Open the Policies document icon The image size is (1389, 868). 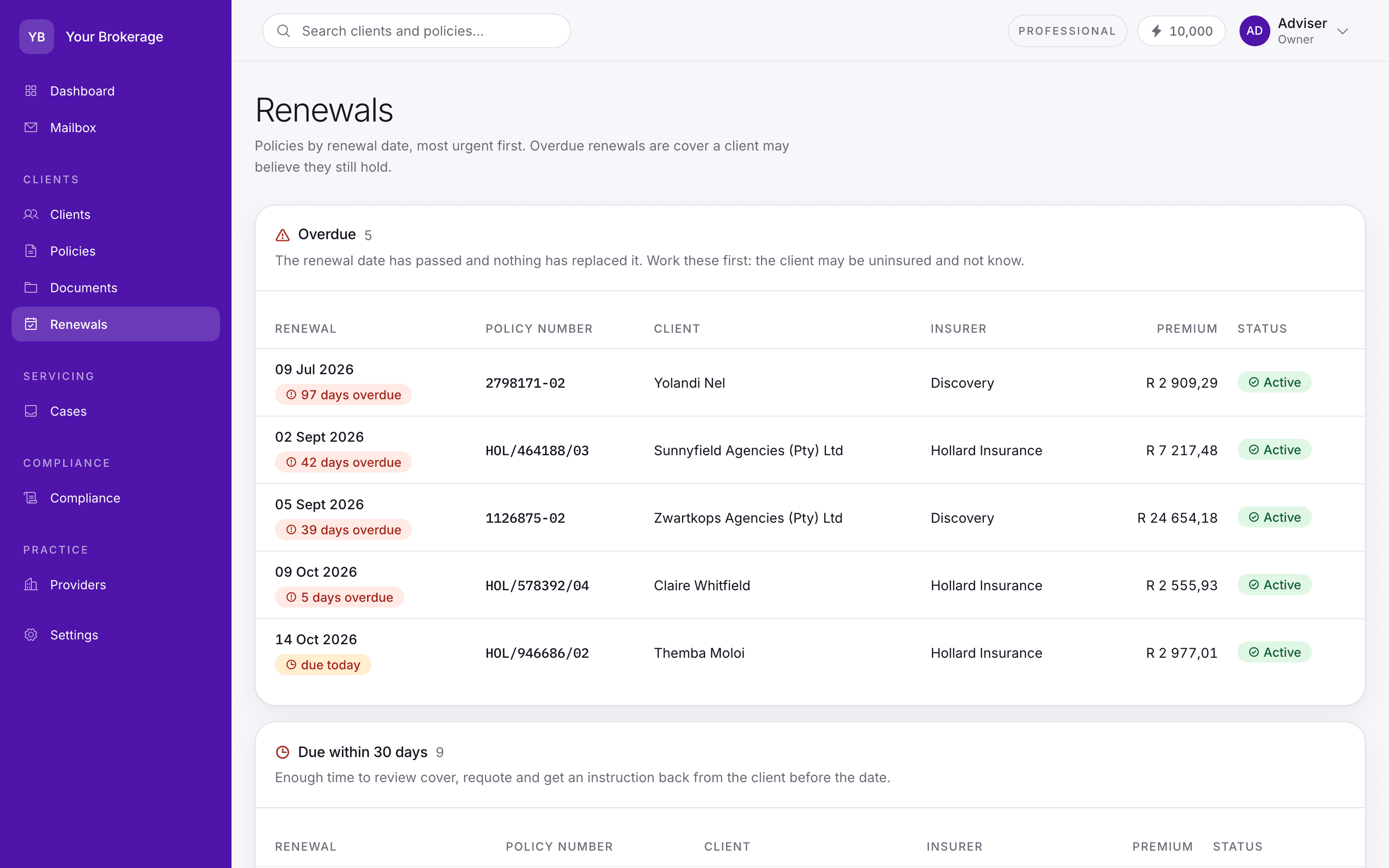[x=31, y=251]
